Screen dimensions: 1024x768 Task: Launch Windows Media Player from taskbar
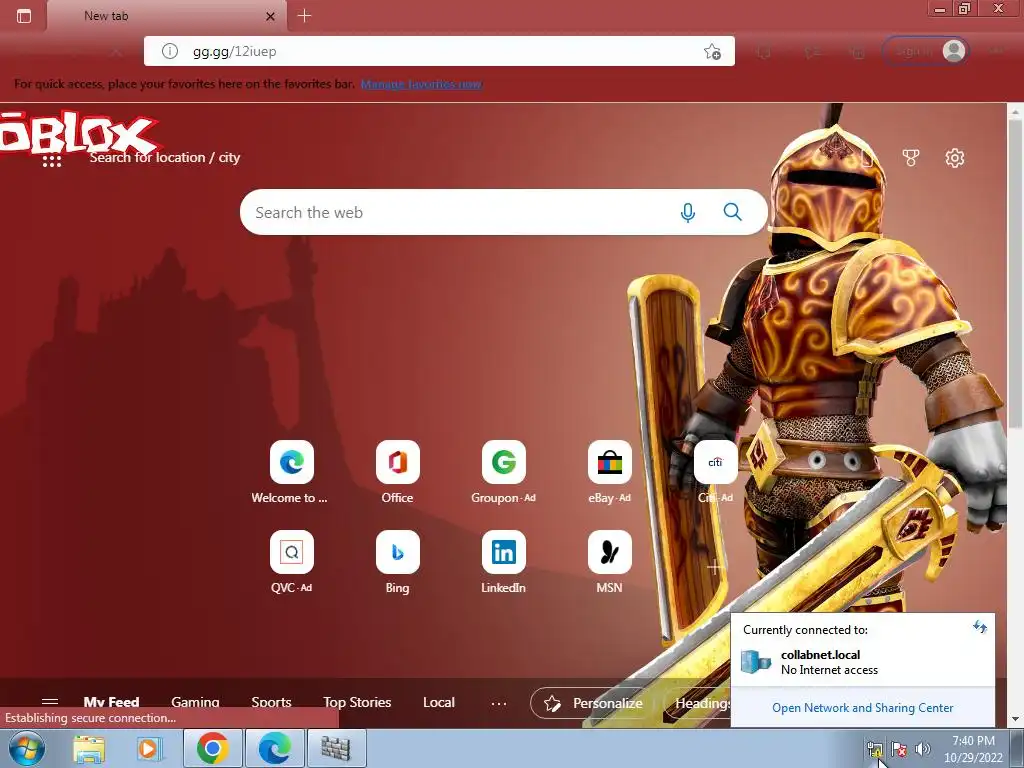(x=148, y=748)
